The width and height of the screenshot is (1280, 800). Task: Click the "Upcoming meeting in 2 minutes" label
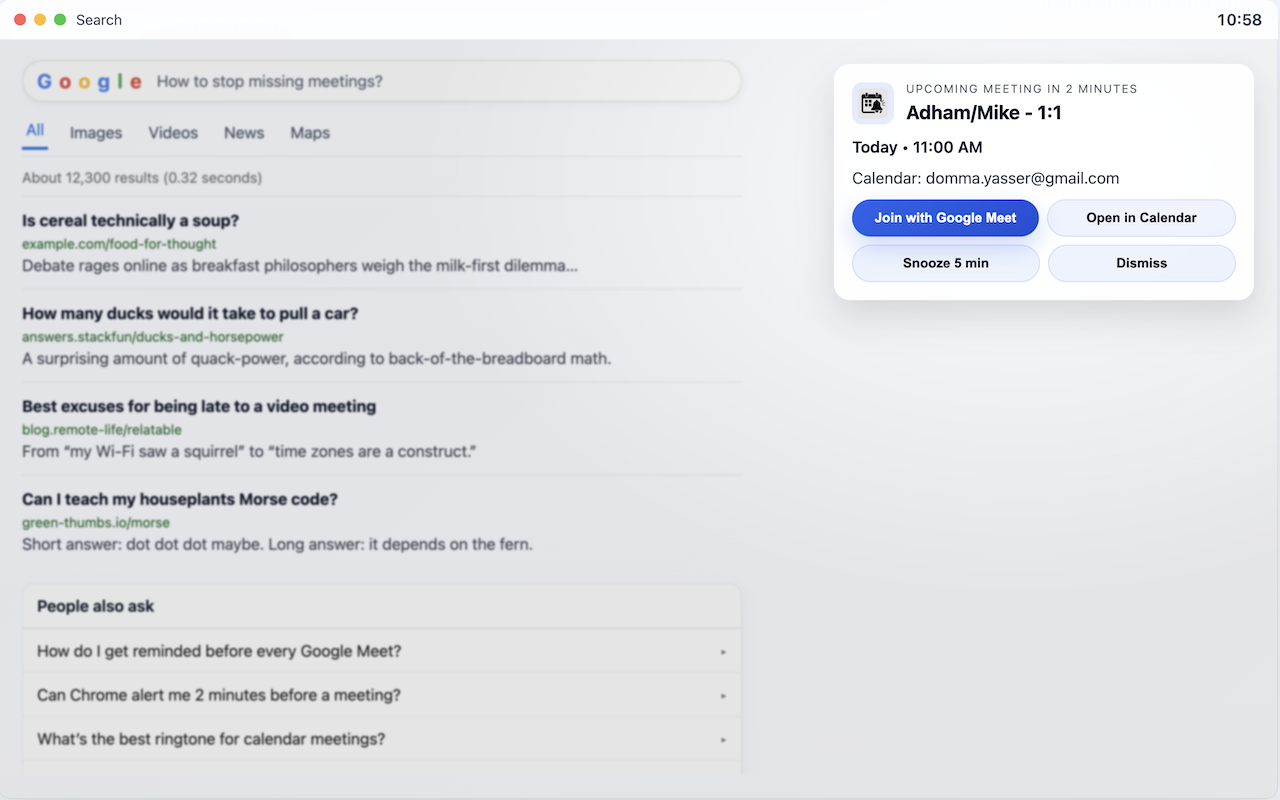click(1022, 89)
